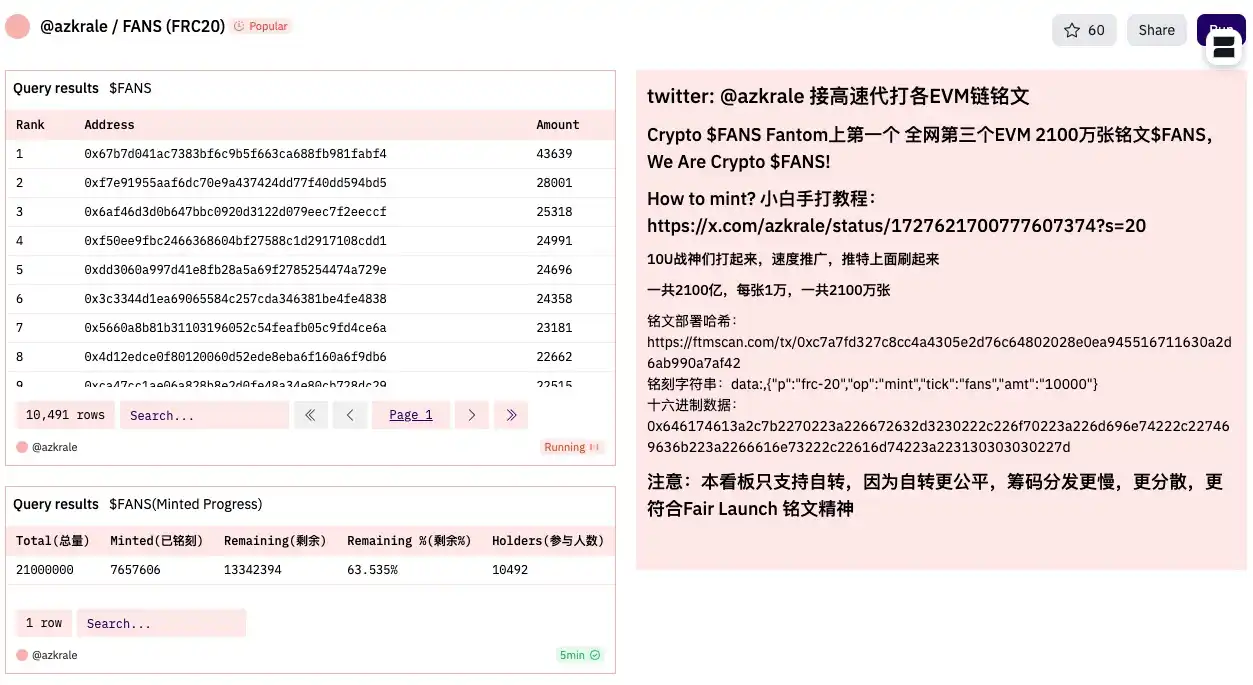Sort by the Amount column header
The height and width of the screenshot is (685, 1253).
coord(557,125)
